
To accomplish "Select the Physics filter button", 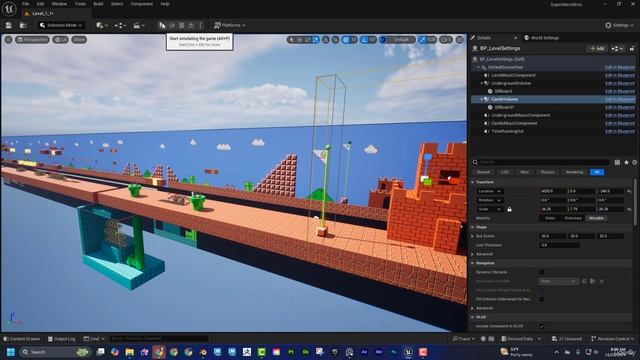I will 547,172.
